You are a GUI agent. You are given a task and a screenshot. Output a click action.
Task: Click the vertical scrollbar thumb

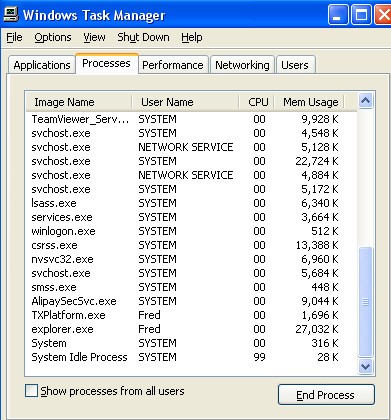pyautogui.click(x=365, y=302)
